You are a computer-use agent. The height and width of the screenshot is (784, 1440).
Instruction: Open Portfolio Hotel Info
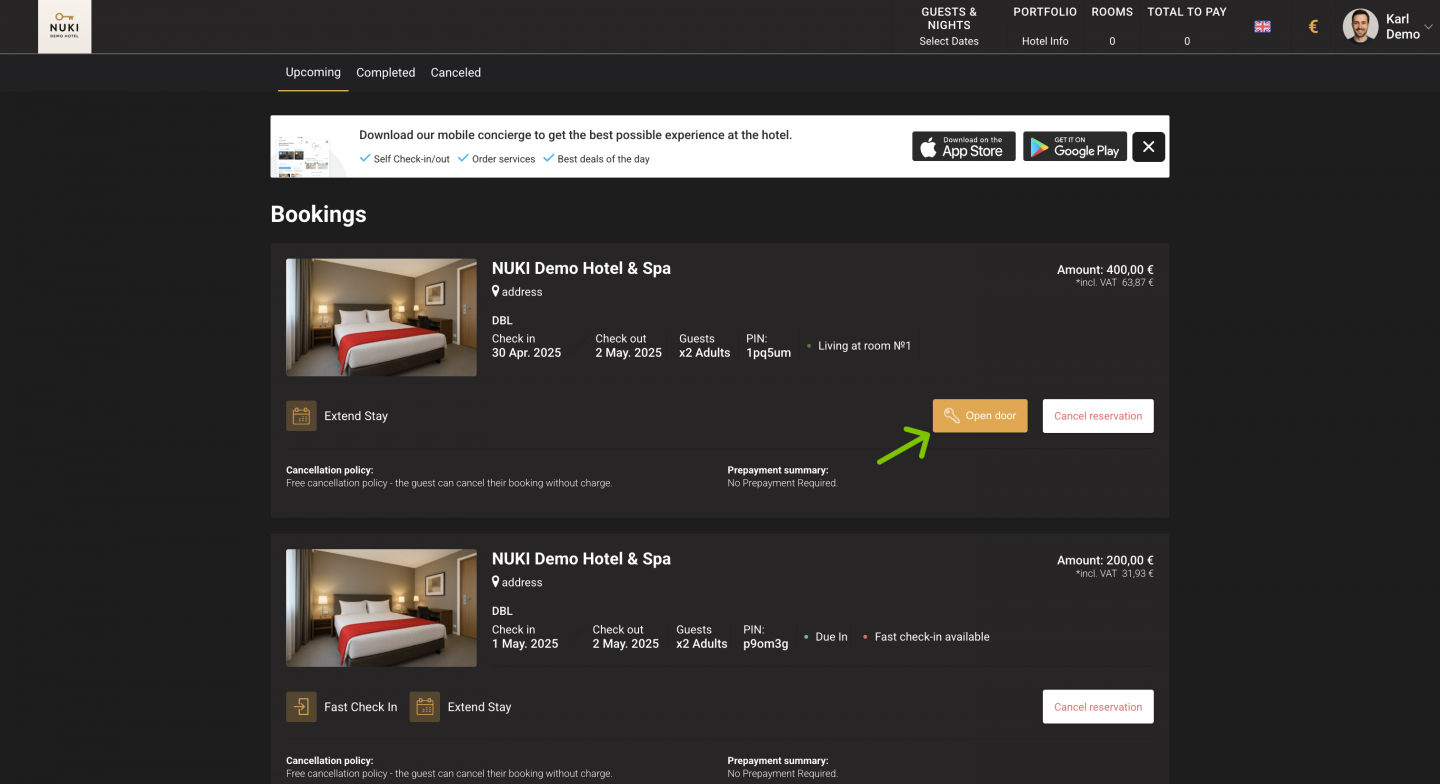[x=1045, y=27]
